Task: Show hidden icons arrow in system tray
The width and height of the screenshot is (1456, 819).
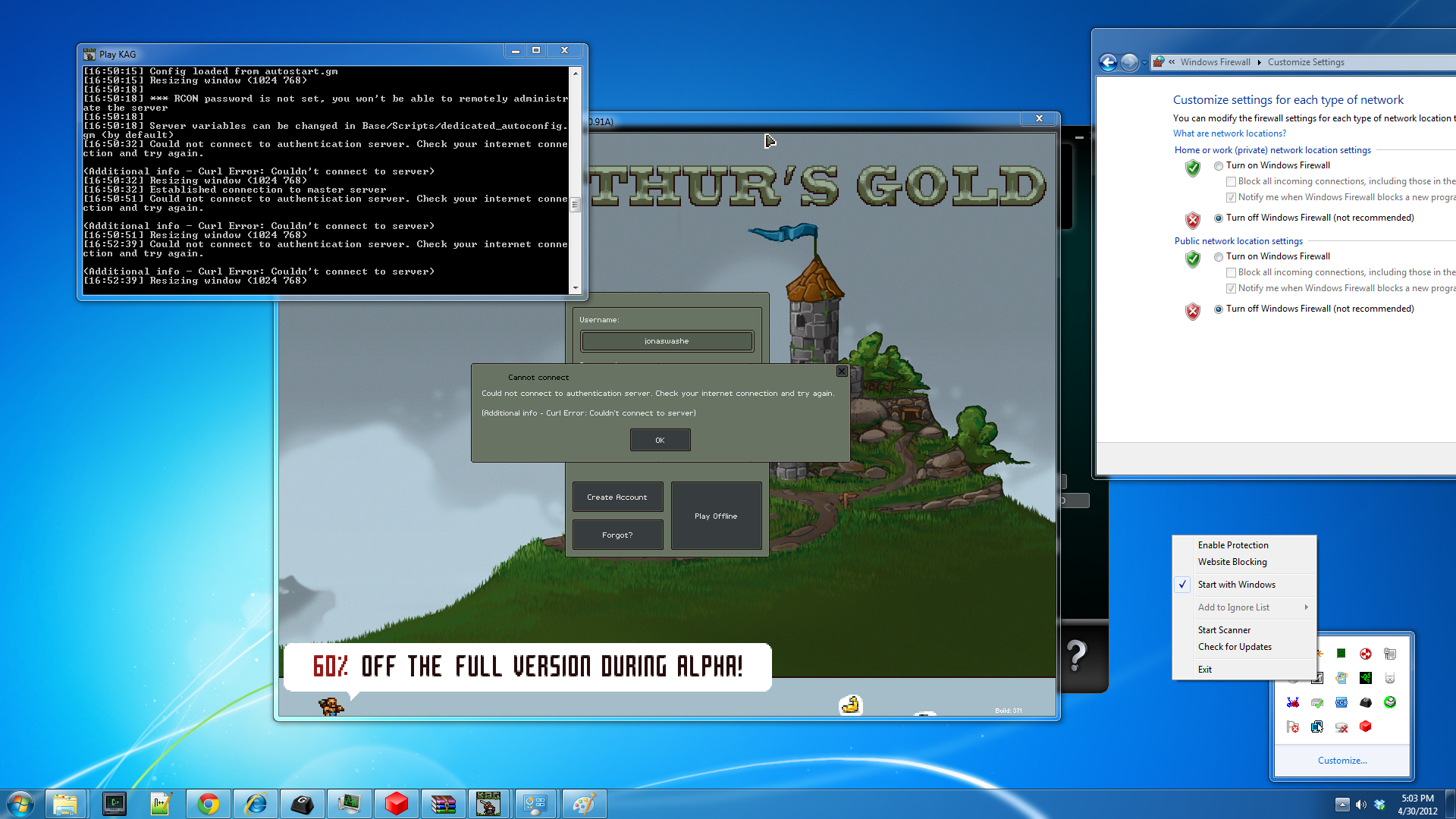Action: 1342,805
